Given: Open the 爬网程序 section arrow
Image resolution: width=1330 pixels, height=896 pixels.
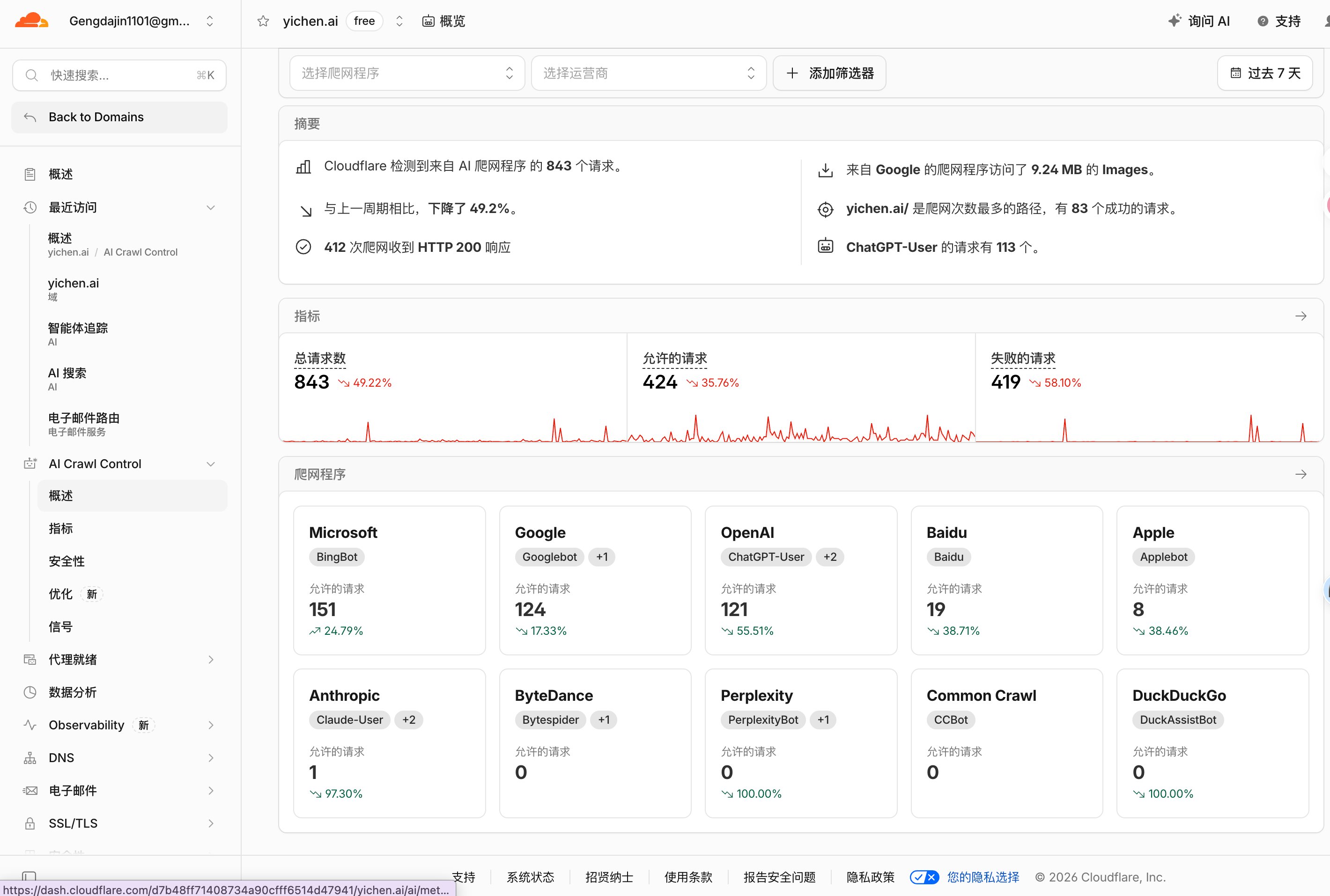Looking at the screenshot, I should (1301, 474).
